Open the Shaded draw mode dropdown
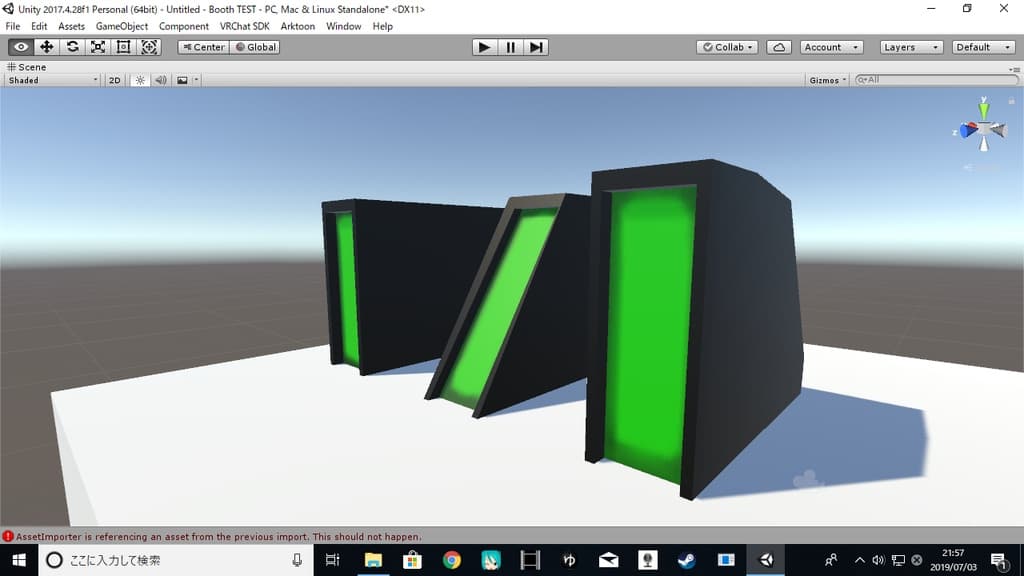 coord(53,80)
